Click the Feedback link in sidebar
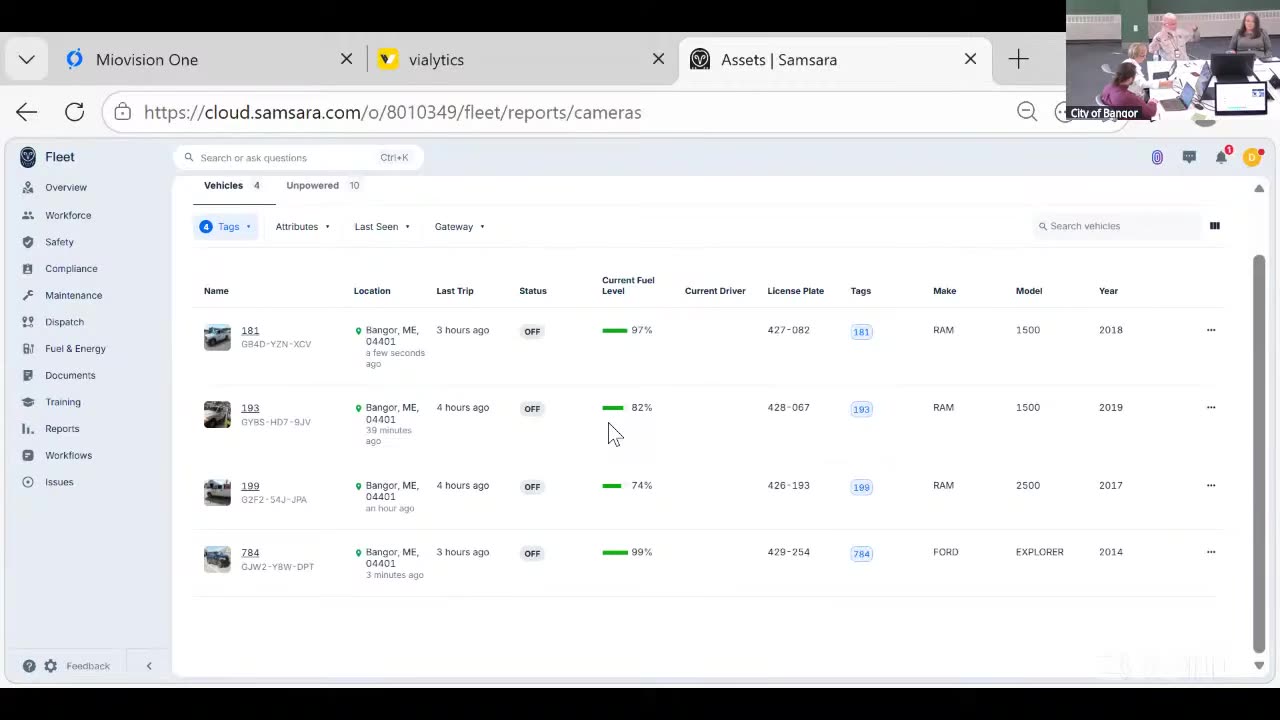The height and width of the screenshot is (720, 1280). point(88,666)
